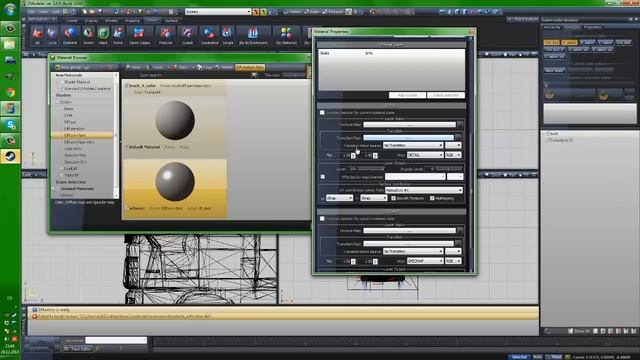640x360 pixels.
Task: Click the bottom command input field
Action: (116, 340)
